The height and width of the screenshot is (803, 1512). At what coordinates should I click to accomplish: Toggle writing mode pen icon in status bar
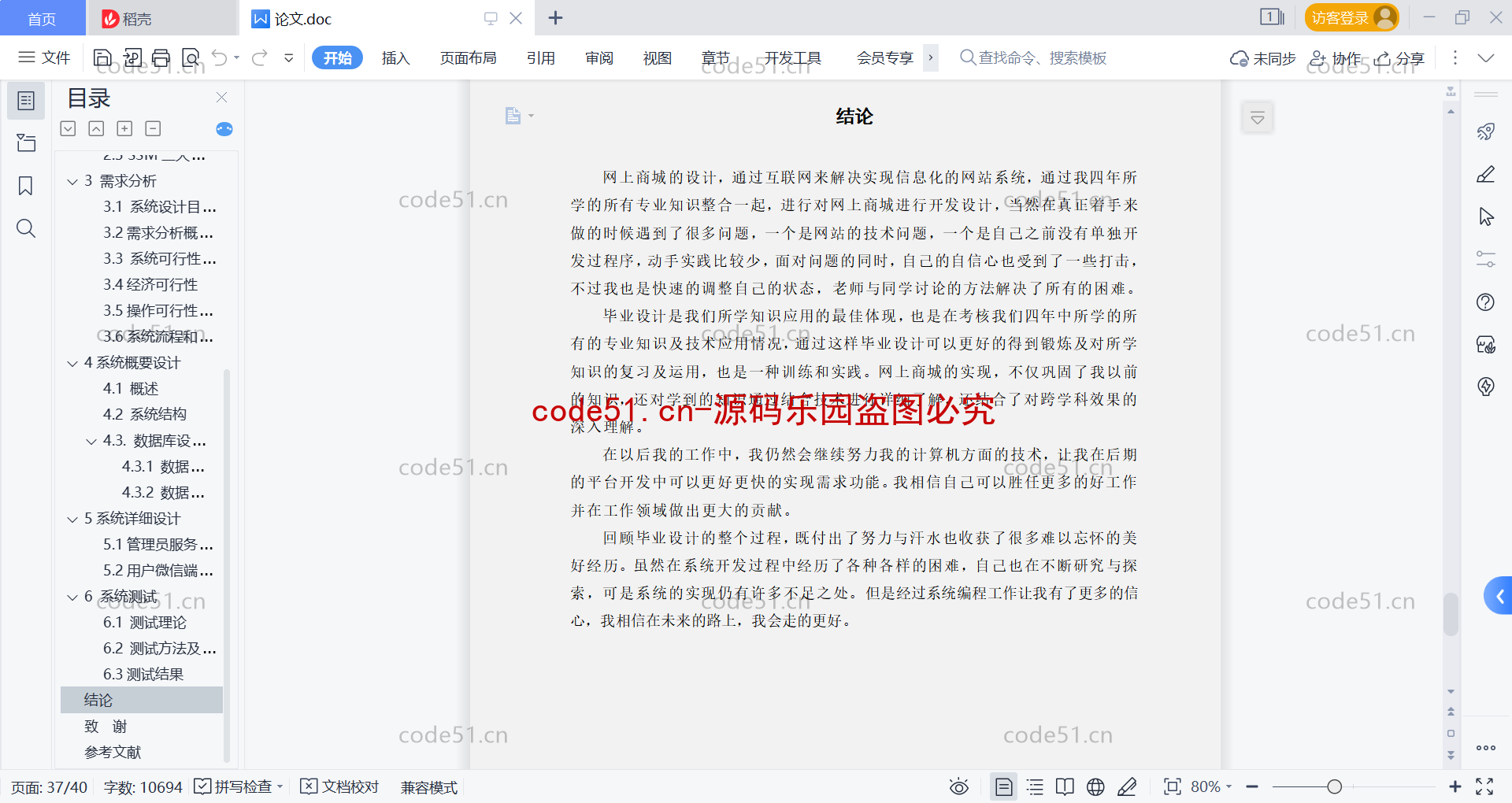[1127, 786]
